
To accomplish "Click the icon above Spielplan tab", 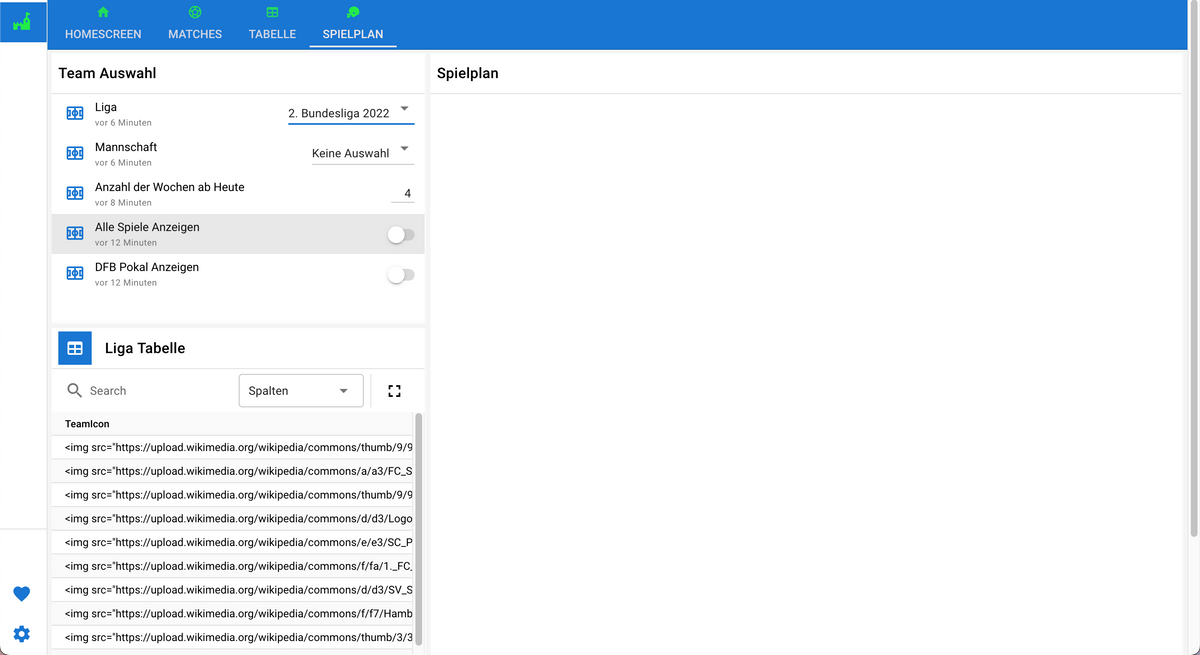I will pos(352,12).
